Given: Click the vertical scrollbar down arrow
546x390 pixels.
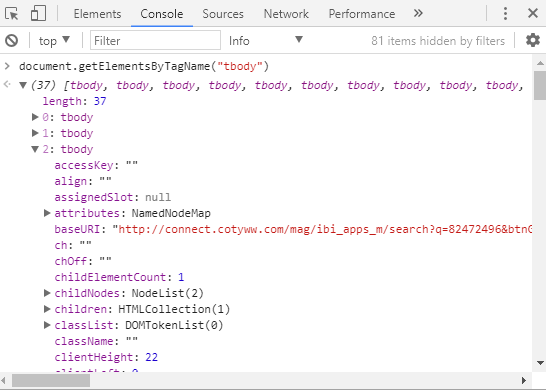Looking at the screenshot, I should point(540,363).
